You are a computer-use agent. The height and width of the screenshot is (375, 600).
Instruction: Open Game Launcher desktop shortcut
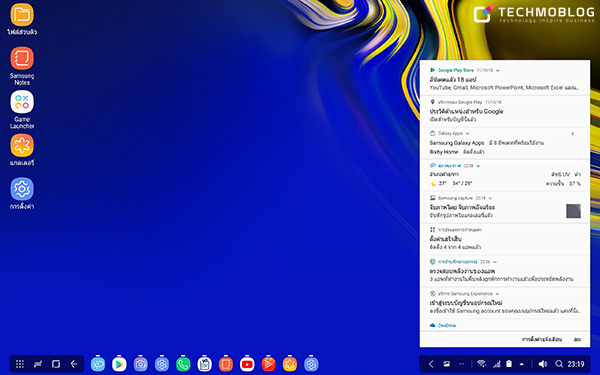[x=22, y=109]
